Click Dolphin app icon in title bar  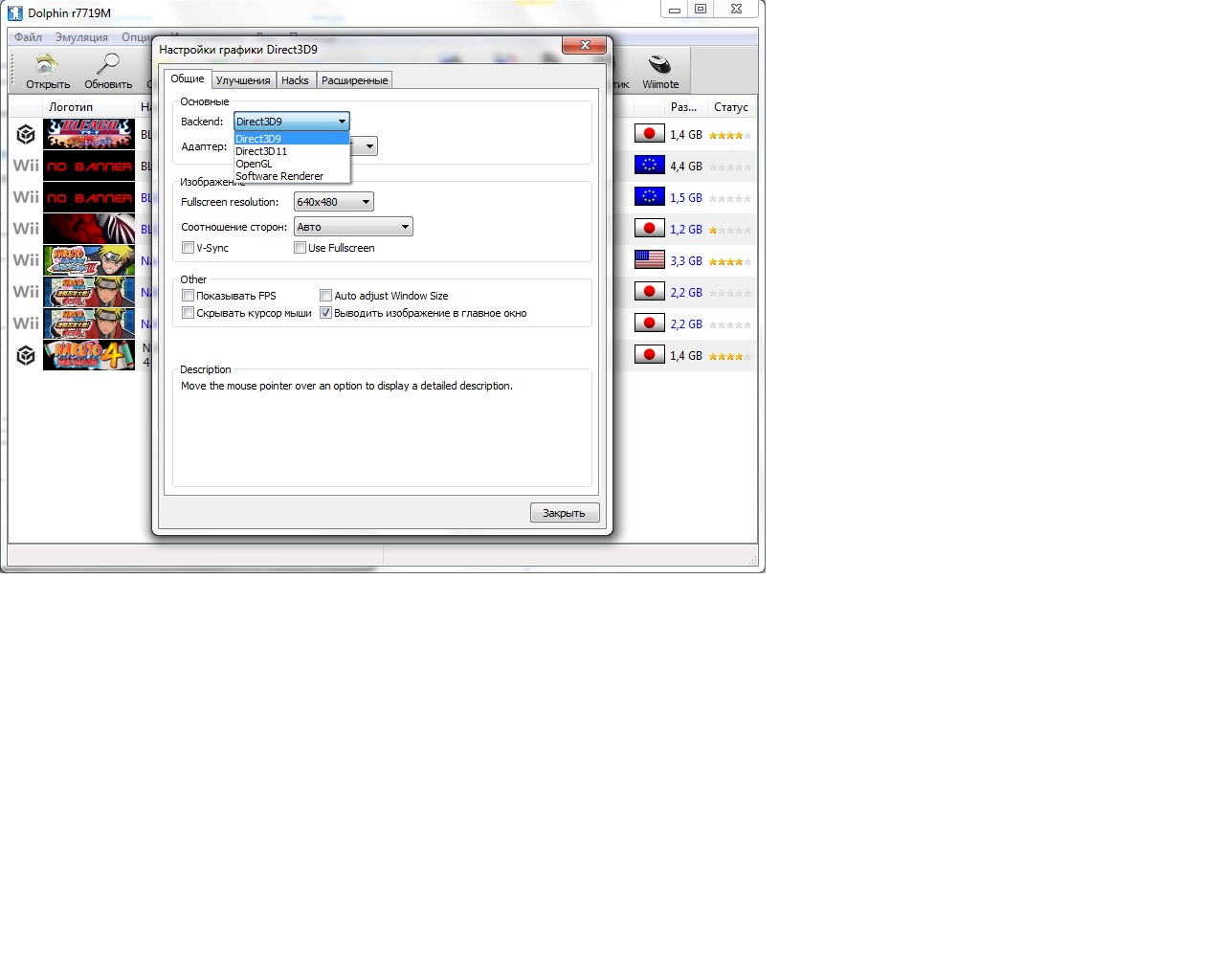(15, 12)
